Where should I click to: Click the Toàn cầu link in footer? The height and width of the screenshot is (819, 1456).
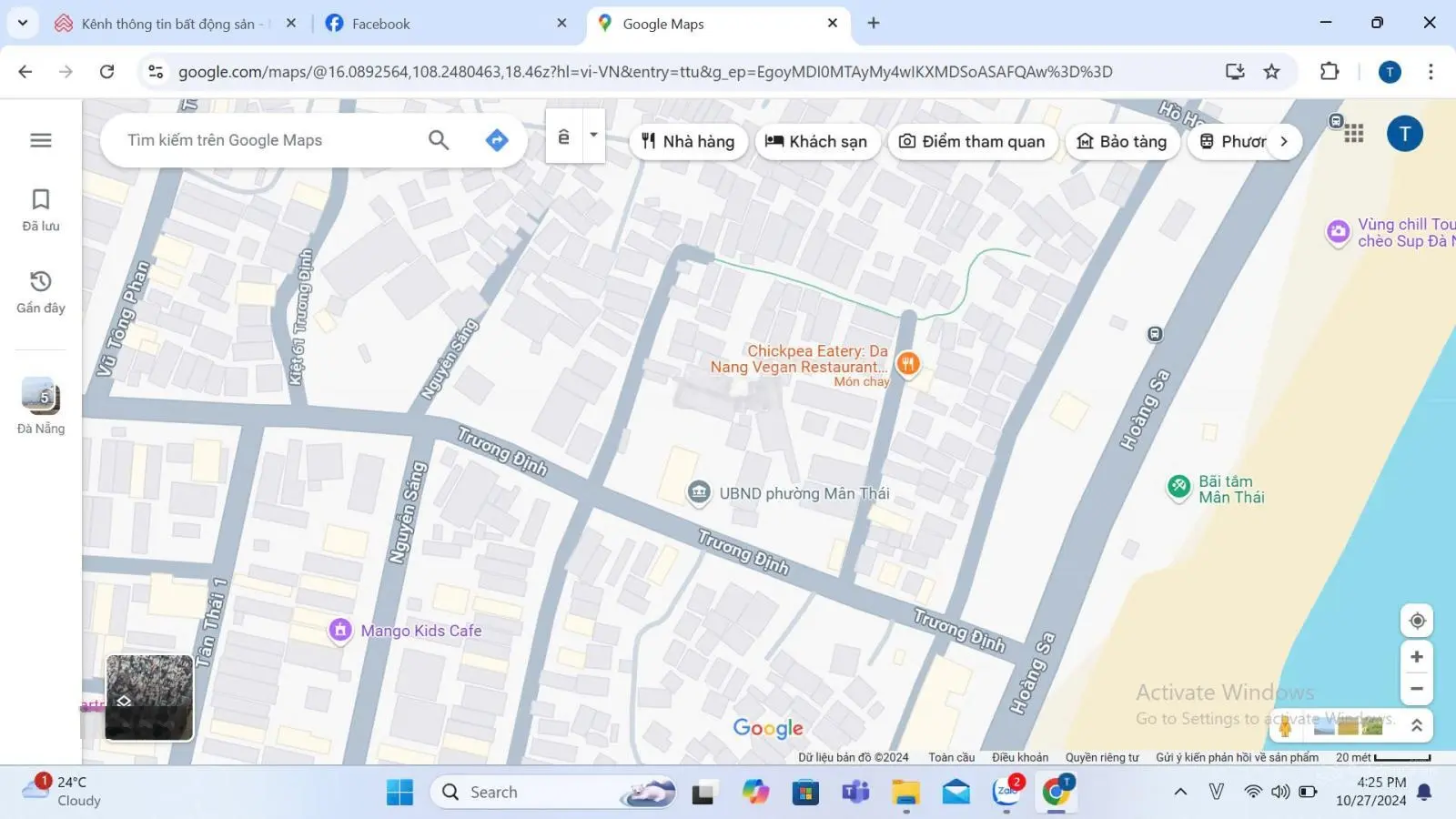[952, 757]
